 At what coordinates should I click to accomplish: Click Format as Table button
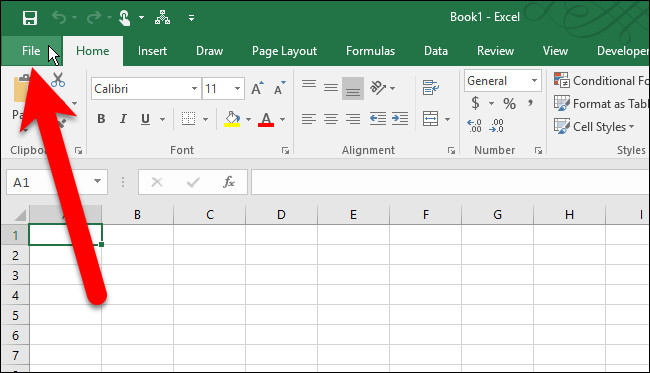pyautogui.click(x=601, y=104)
